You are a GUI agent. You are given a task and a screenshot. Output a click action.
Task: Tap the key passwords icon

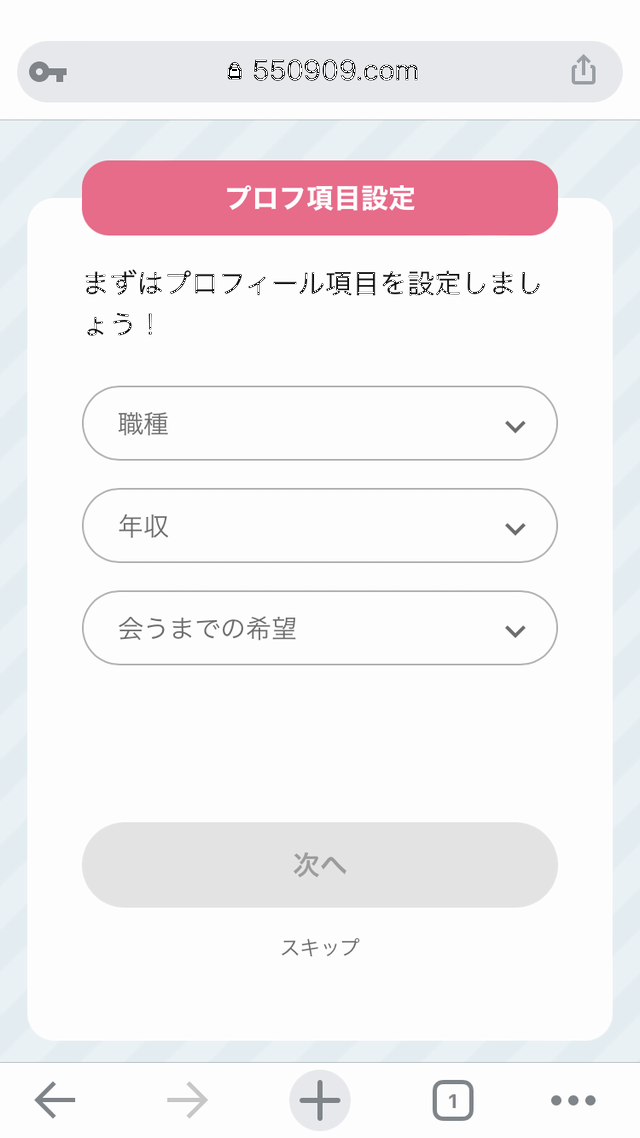(x=48, y=72)
